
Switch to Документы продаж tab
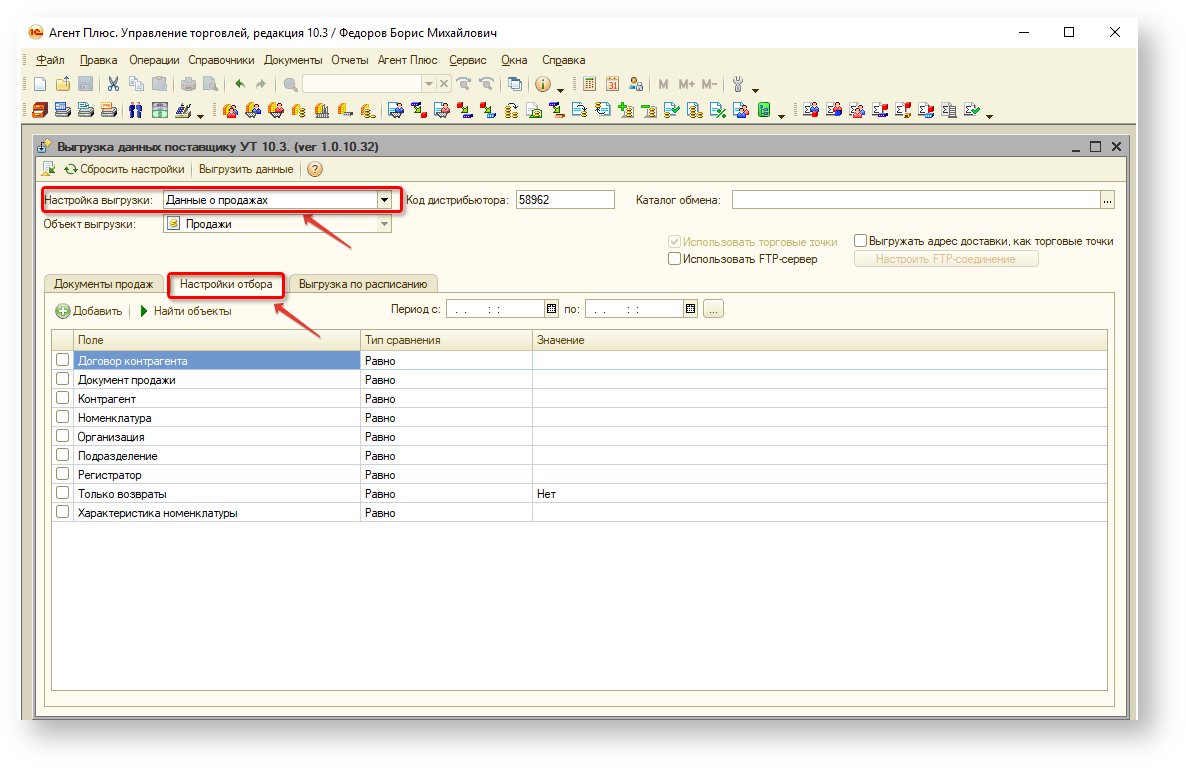104,284
